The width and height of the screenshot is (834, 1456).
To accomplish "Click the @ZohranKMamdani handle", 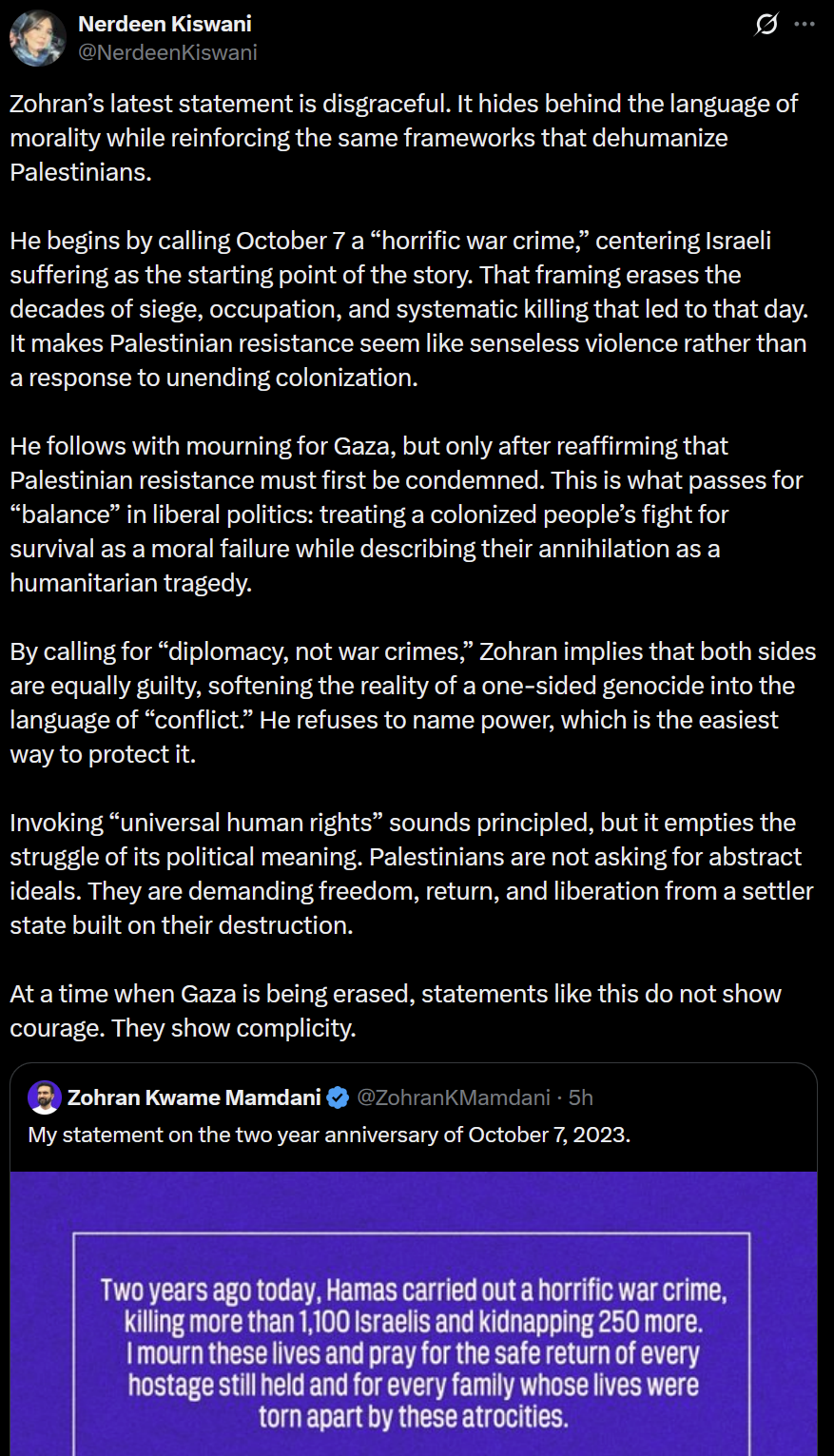I will pos(454,1097).
